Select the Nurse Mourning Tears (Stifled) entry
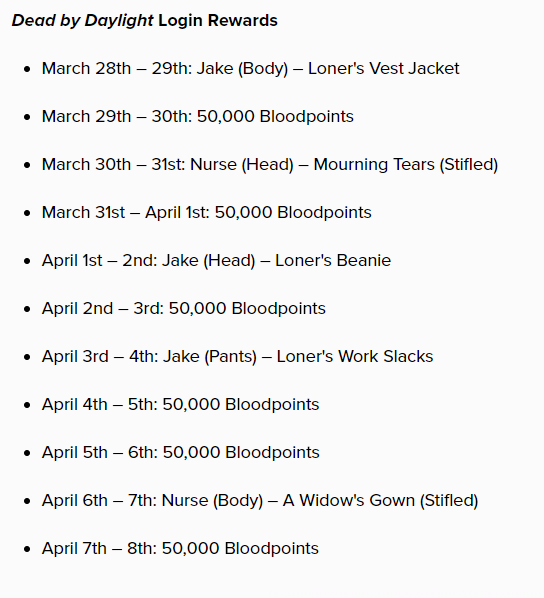The height and width of the screenshot is (598, 544). pos(270,165)
